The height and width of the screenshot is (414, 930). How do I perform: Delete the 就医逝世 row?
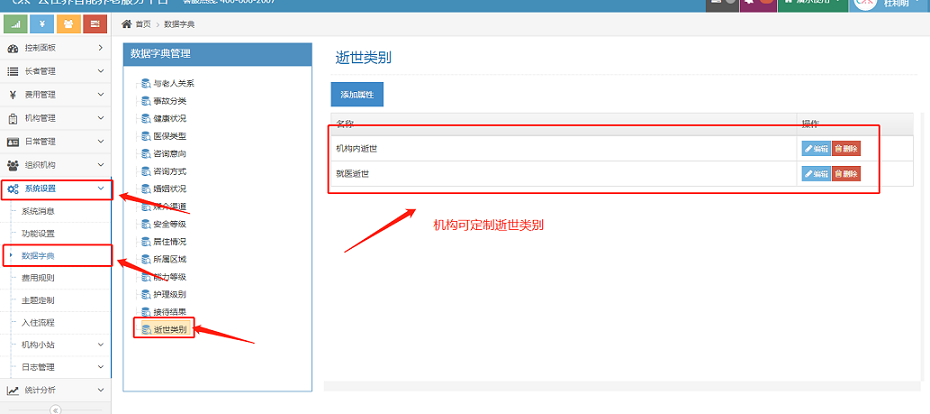pos(846,174)
